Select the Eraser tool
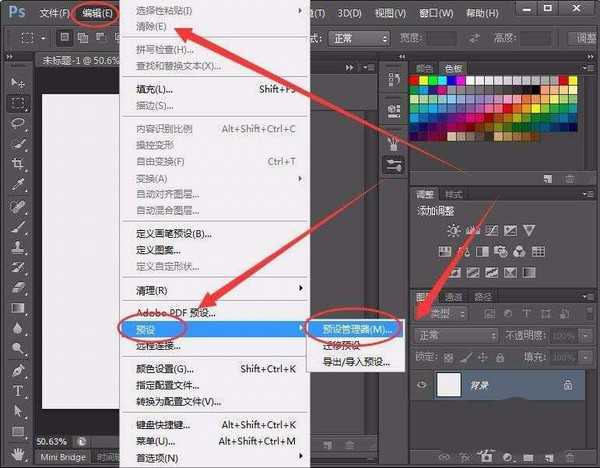600x468 pixels. point(18,289)
